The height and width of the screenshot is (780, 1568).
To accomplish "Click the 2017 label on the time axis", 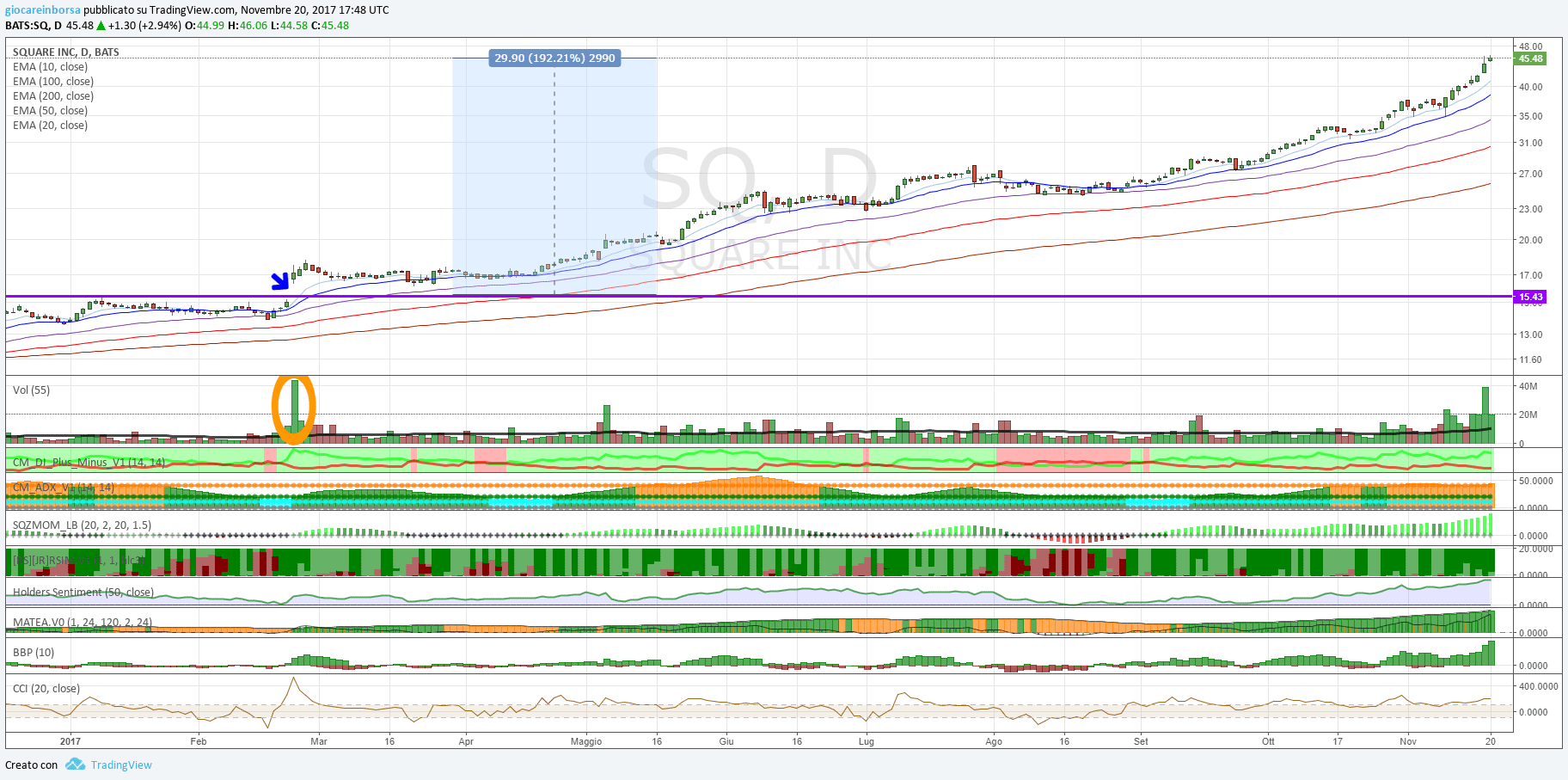I will 70,741.
